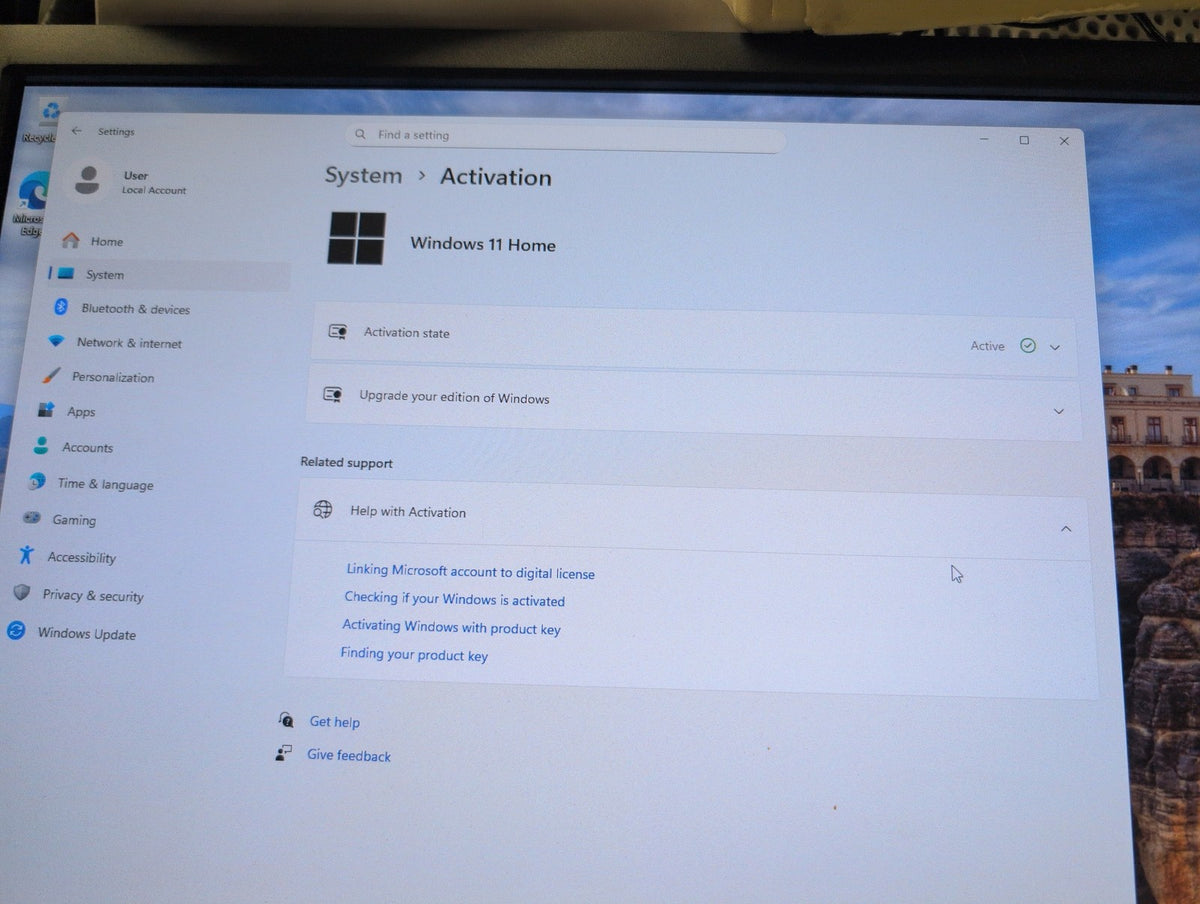Click the Help with Activation globe icon
The height and width of the screenshot is (904, 1200).
coord(322,510)
